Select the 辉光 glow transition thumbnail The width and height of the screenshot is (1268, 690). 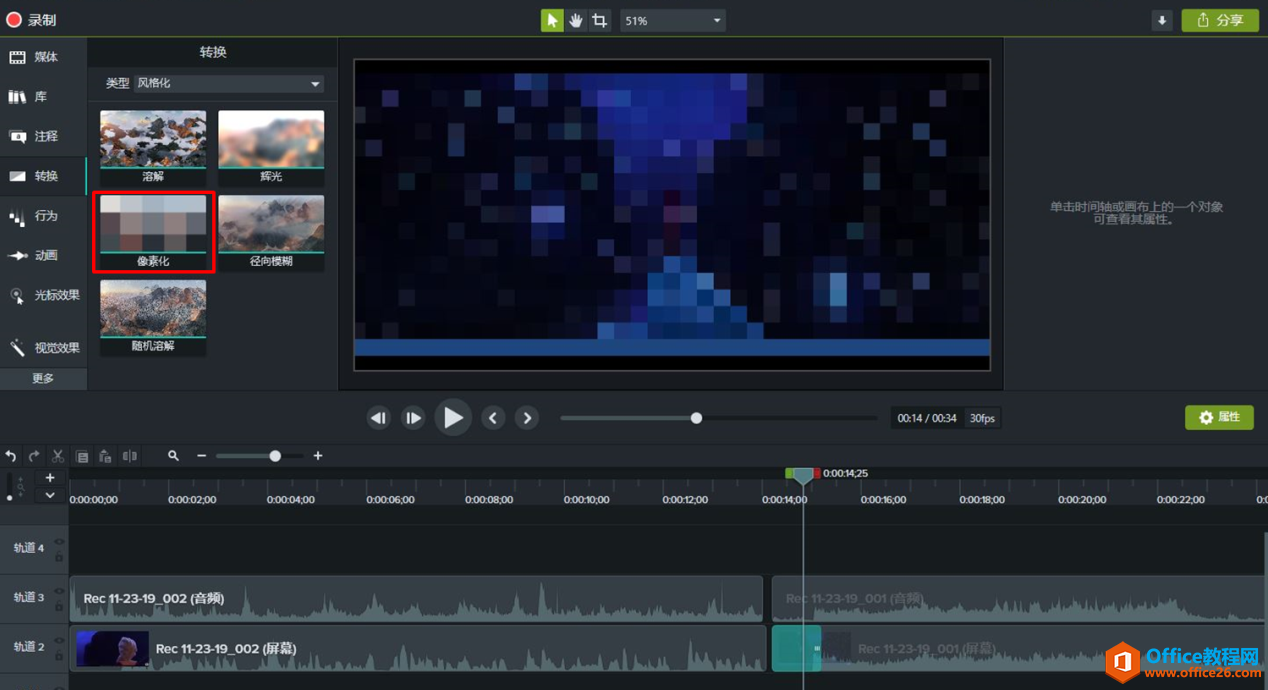click(x=271, y=147)
